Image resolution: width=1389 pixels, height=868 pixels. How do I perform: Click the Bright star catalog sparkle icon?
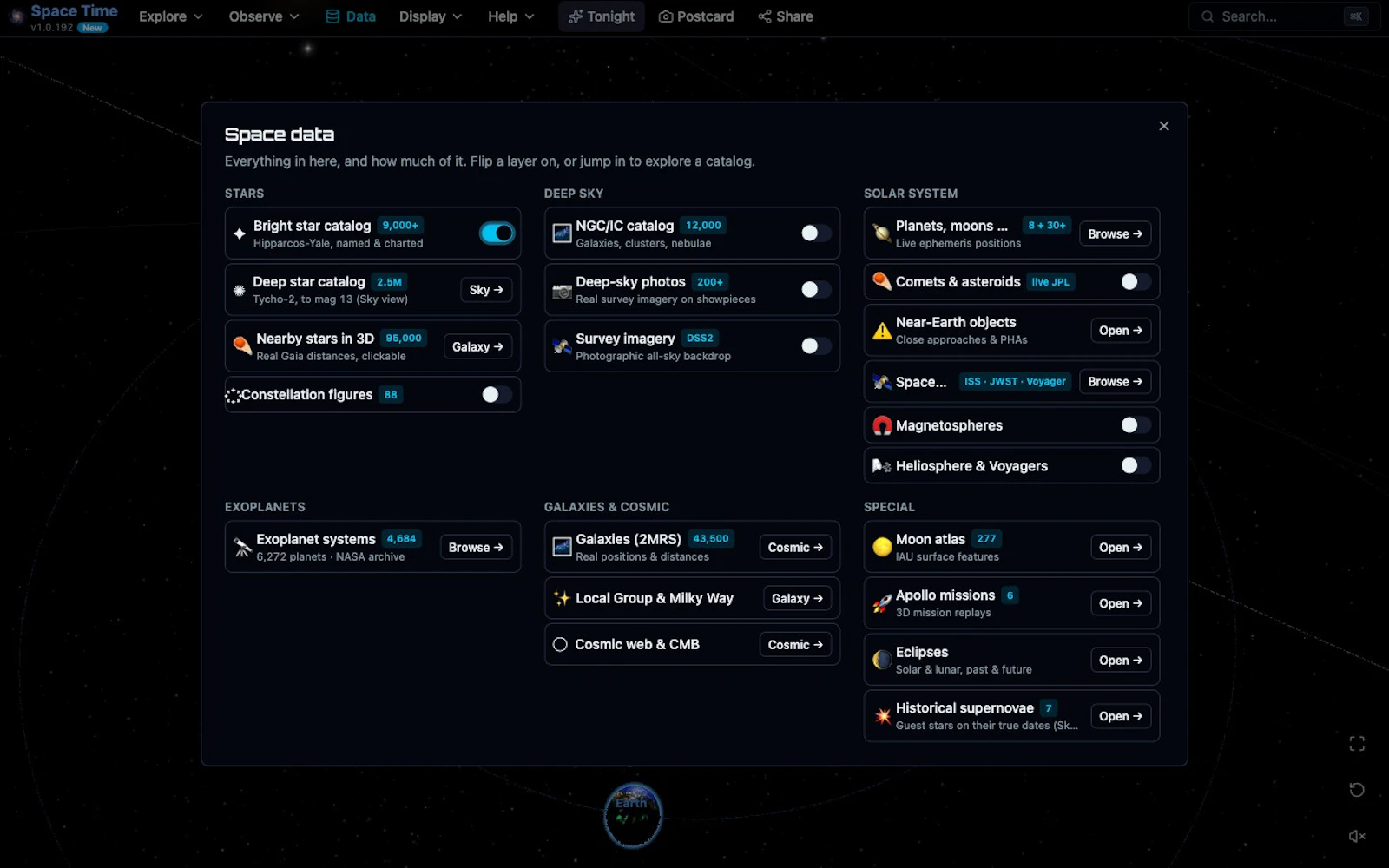(240, 233)
